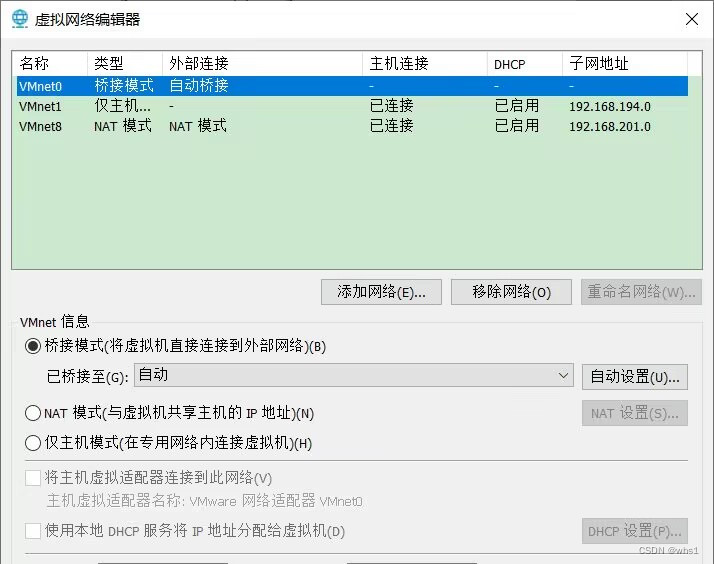Select the 仅主机模式 radio button
This screenshot has height=564, width=714.
pyautogui.click(x=33, y=443)
